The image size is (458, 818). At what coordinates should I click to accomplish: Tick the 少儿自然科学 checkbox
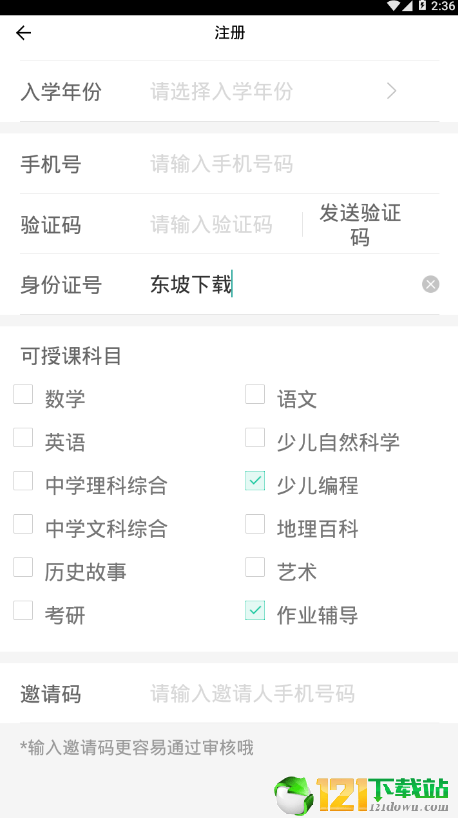coord(255,438)
